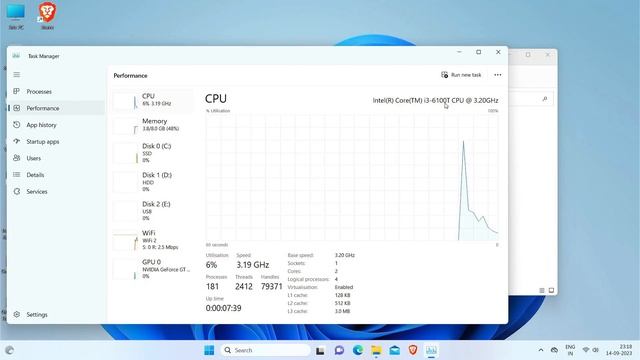Open the Mail app from taskbar
Viewport: 640px width, 360px height.
(x=394, y=350)
